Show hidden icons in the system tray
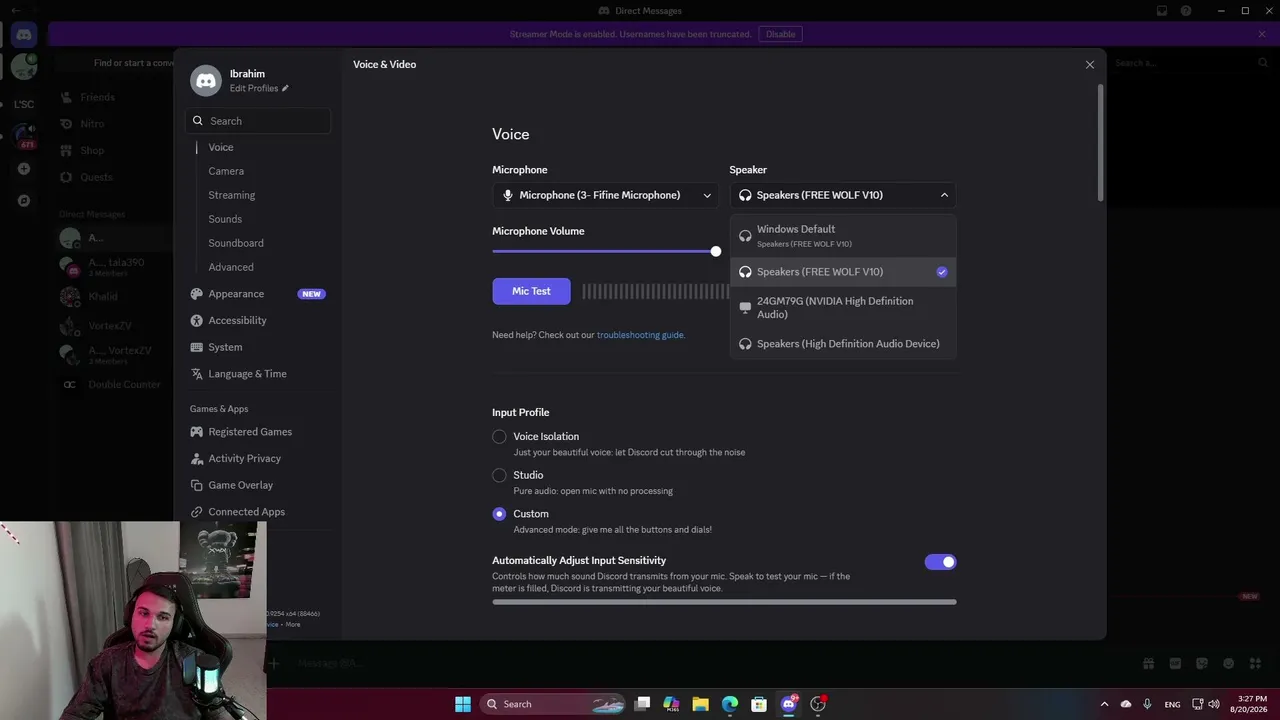Viewport: 1280px width, 720px height. [x=1104, y=704]
